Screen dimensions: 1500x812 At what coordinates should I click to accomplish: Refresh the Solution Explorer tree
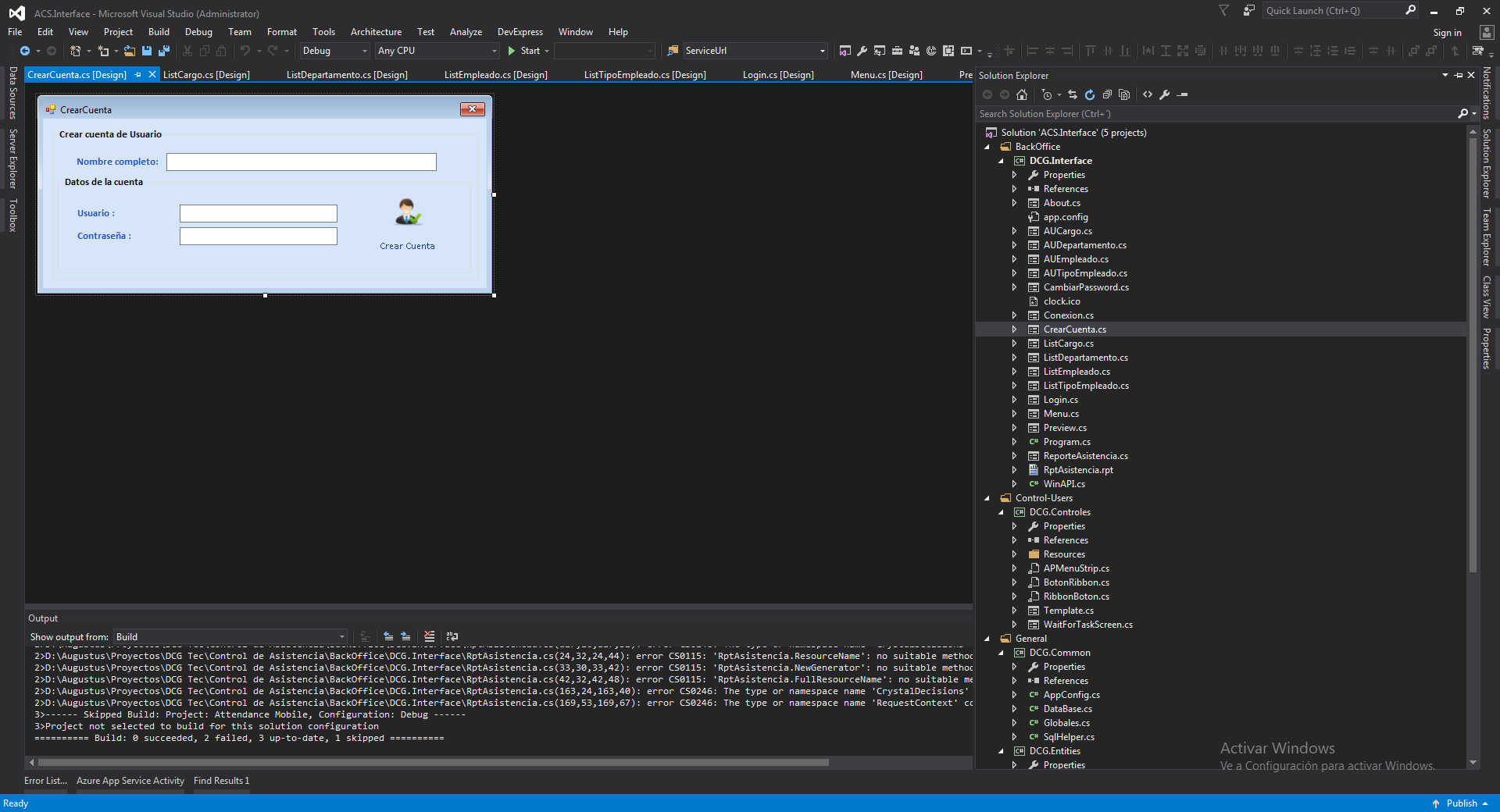(x=1090, y=94)
